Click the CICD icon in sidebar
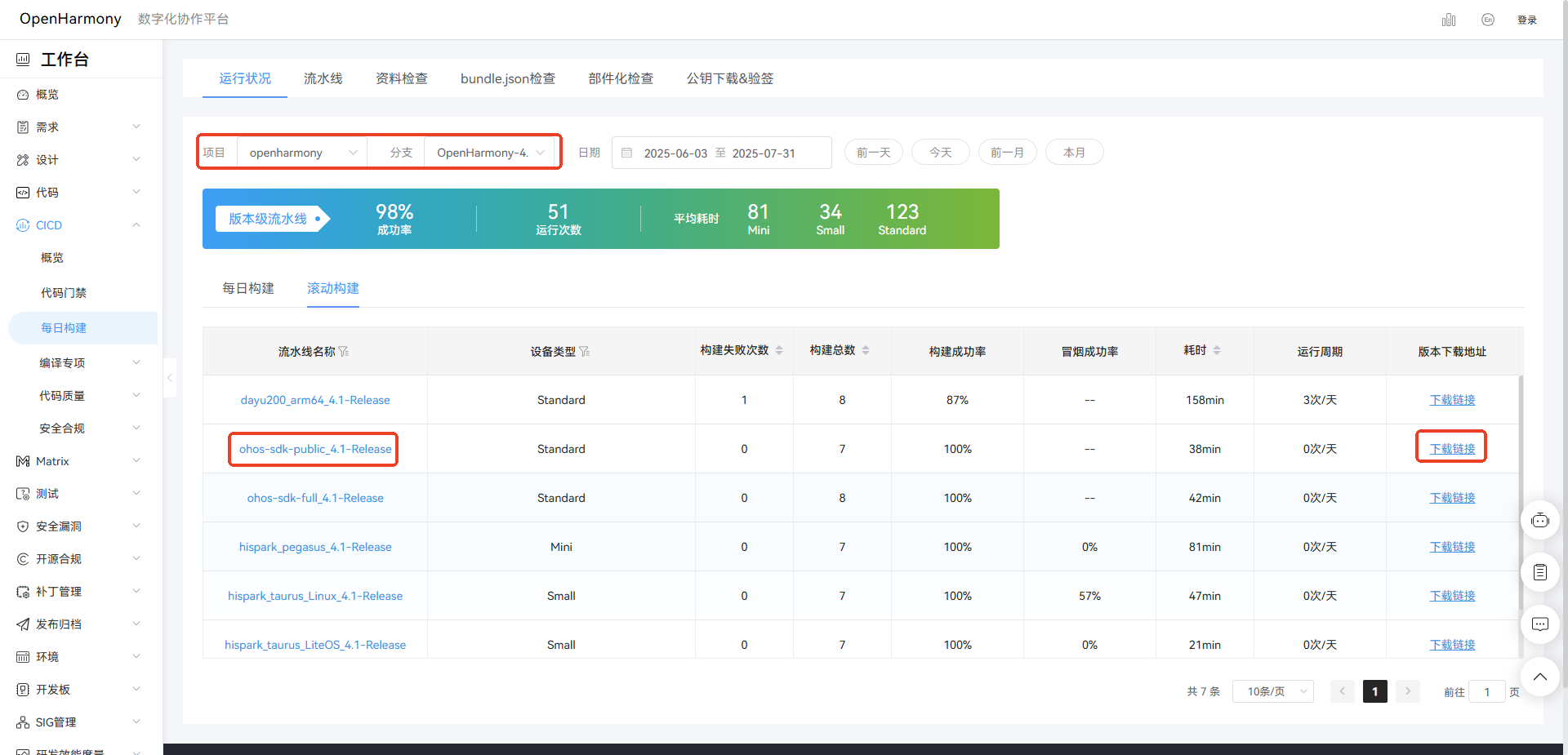This screenshot has height=755, width=1568. click(x=23, y=225)
